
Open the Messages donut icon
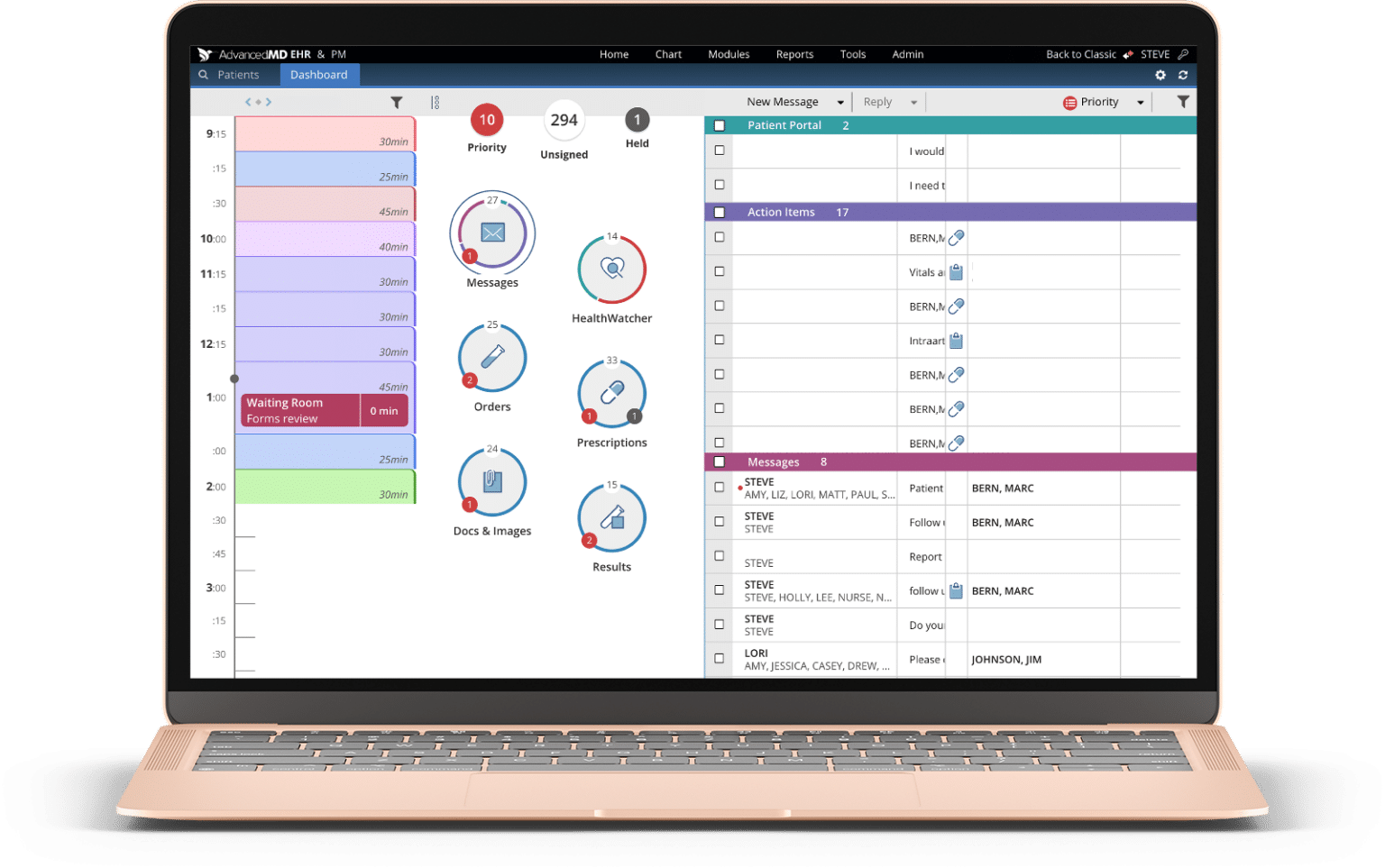click(492, 233)
